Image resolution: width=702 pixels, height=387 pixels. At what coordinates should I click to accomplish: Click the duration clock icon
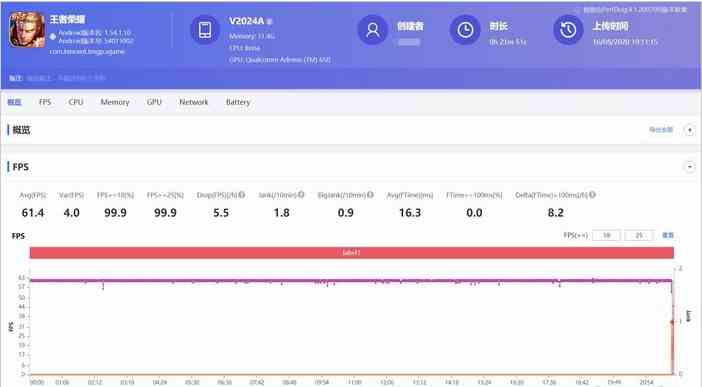point(465,30)
